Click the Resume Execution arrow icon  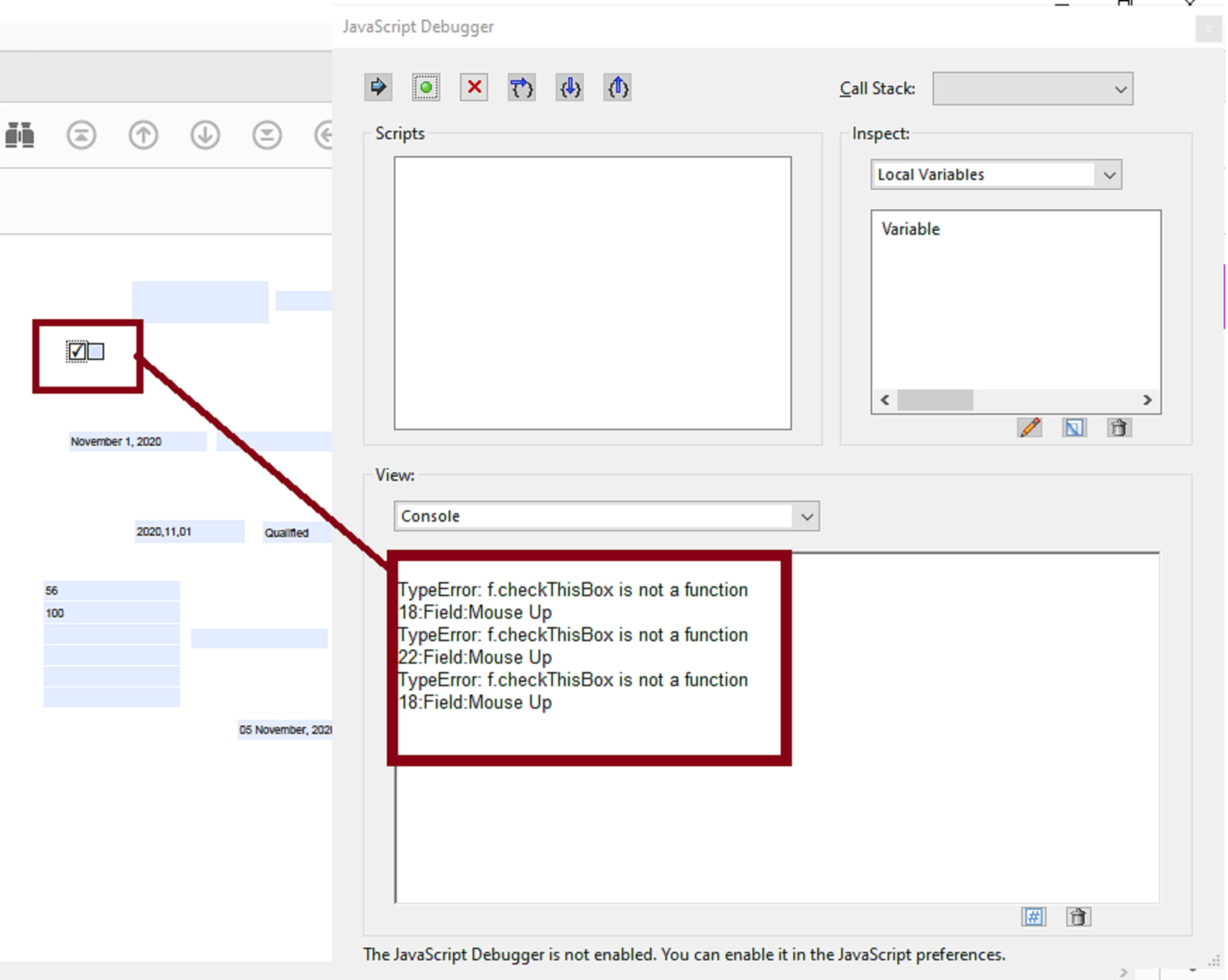[x=378, y=88]
